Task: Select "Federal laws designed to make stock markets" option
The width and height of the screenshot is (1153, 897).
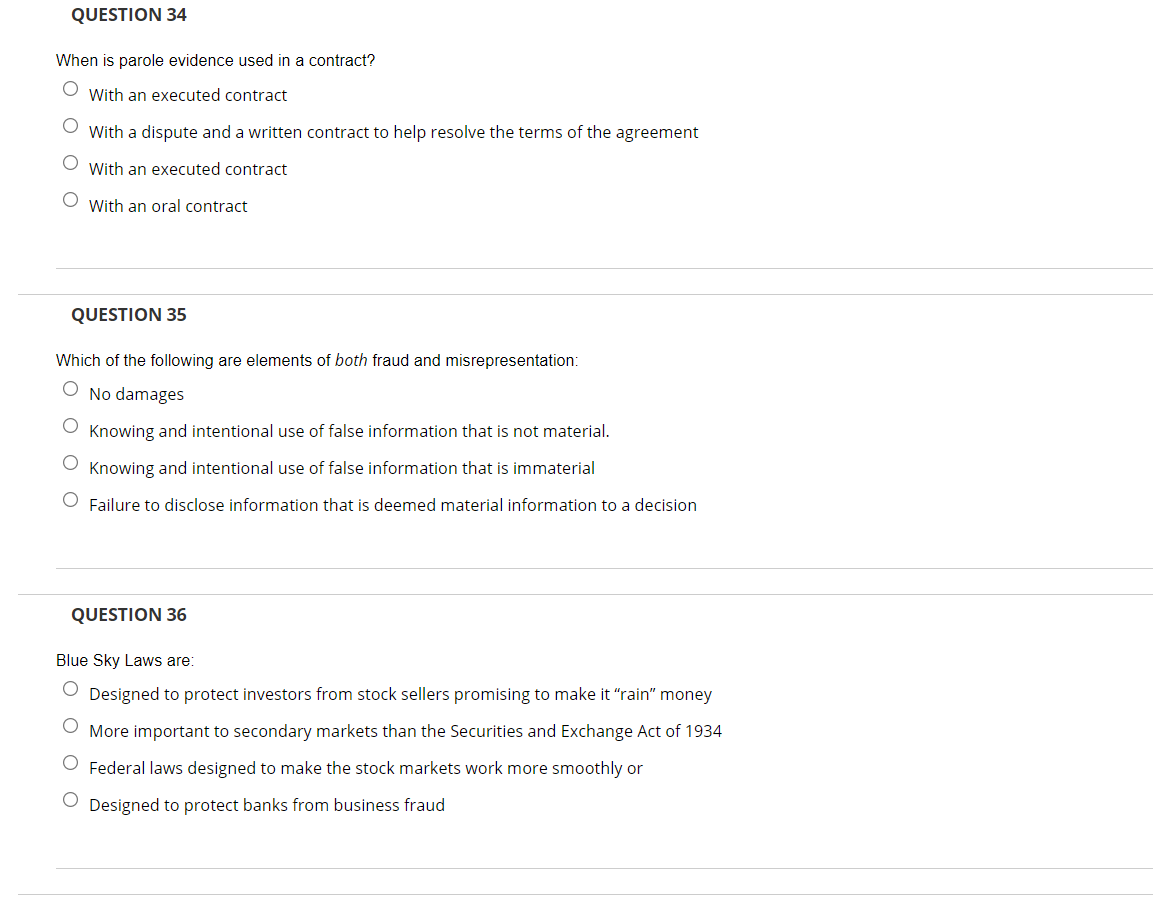Action: (70, 762)
